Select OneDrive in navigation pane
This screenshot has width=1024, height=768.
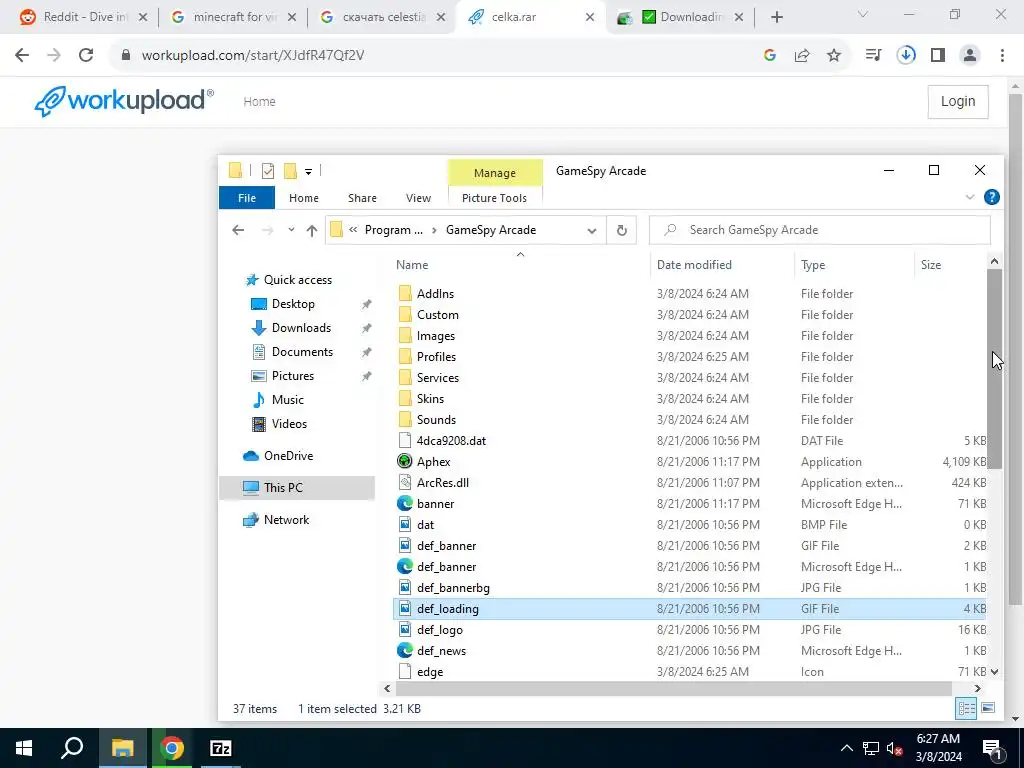click(288, 456)
